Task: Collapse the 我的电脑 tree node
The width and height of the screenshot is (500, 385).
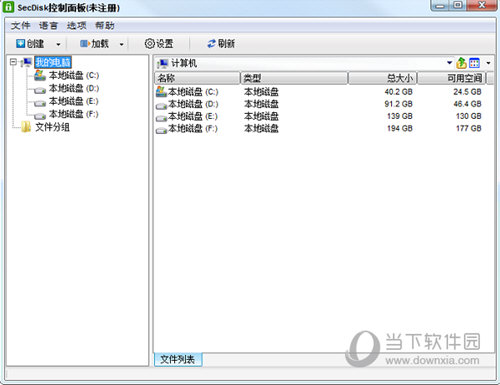Action: click(13, 62)
